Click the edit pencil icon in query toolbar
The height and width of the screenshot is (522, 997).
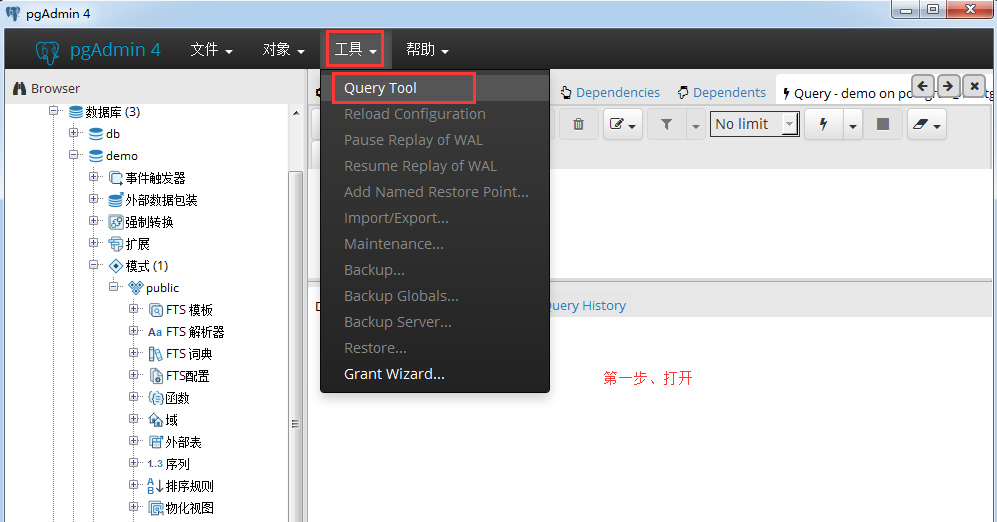coord(616,124)
